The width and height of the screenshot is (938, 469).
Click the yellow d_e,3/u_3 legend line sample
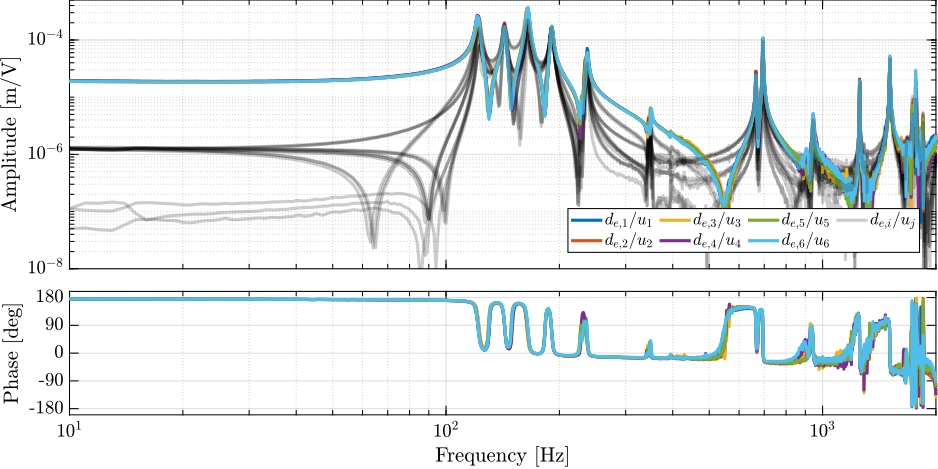[x=677, y=220]
